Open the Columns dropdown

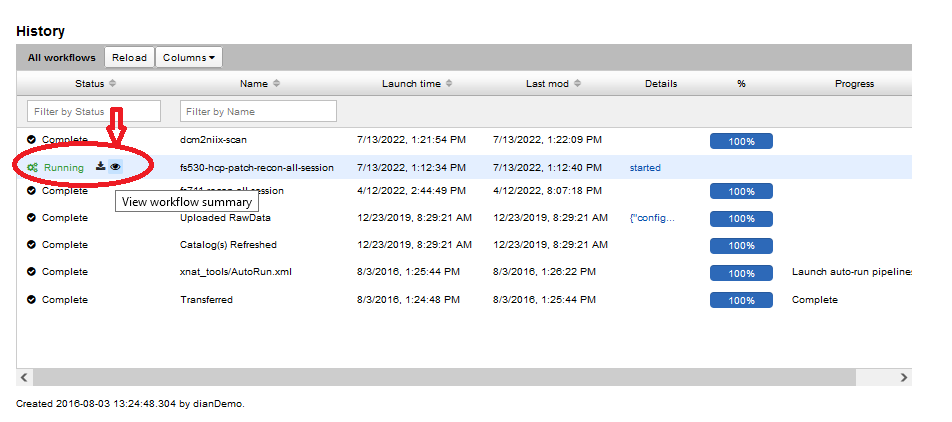(x=189, y=58)
